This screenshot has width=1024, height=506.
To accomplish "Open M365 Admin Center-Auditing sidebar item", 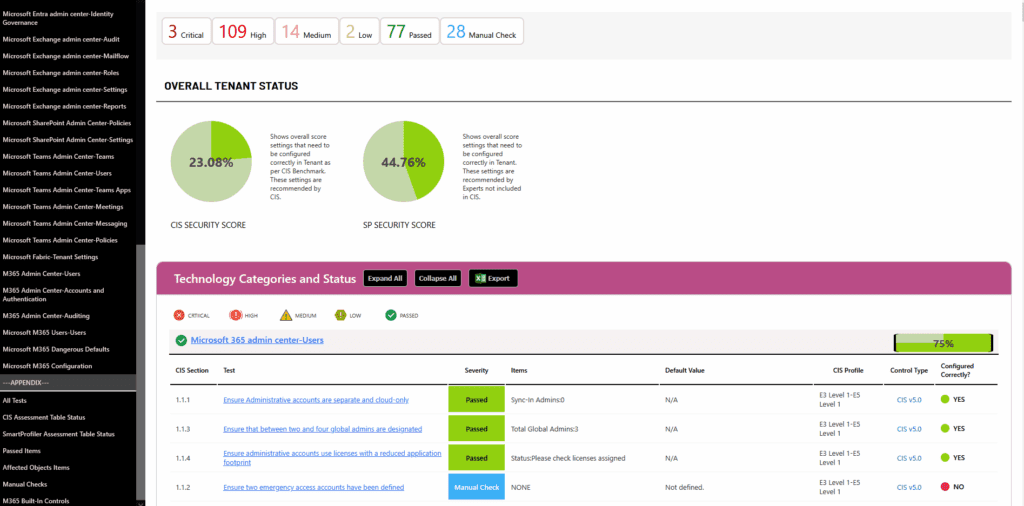I will (46, 316).
